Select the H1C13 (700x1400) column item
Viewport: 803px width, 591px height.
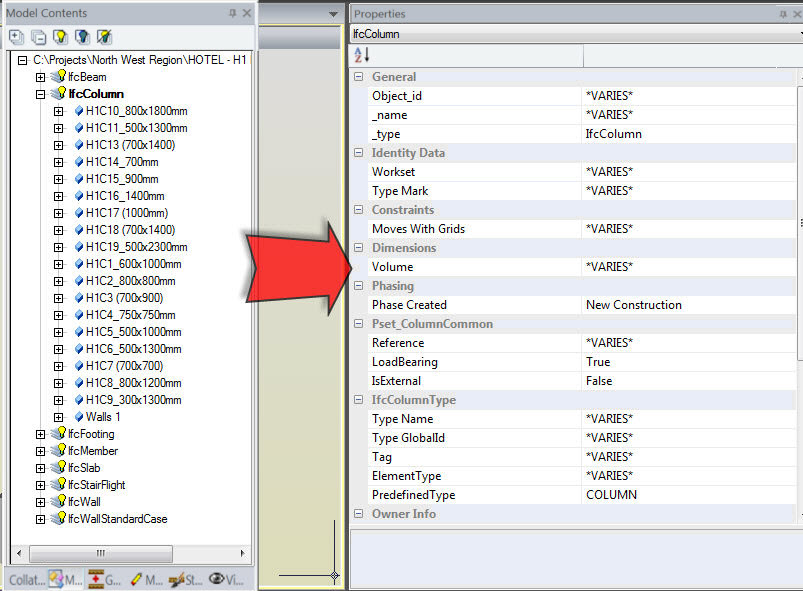pos(131,145)
